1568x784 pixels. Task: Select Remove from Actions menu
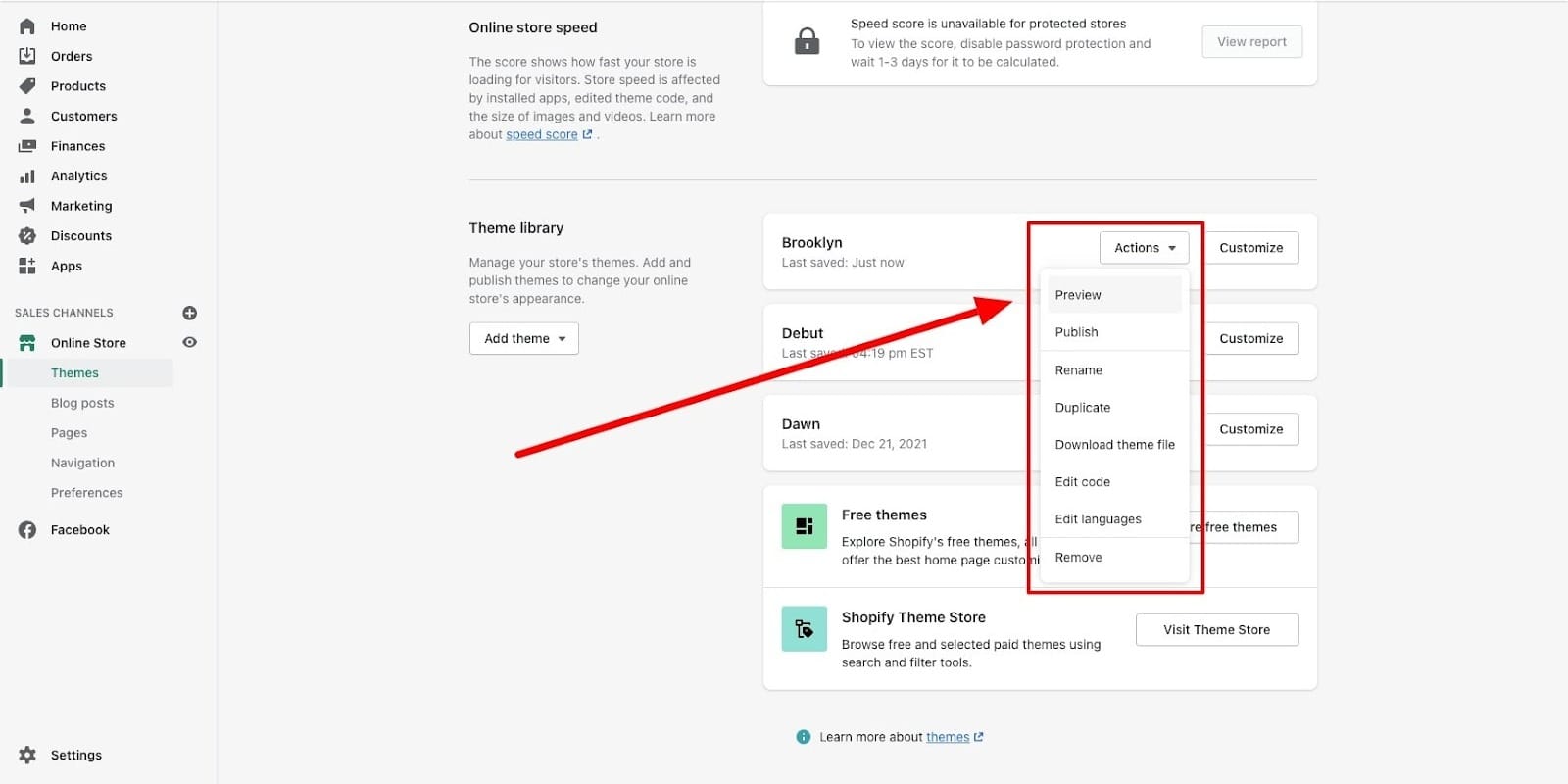[x=1114, y=558]
